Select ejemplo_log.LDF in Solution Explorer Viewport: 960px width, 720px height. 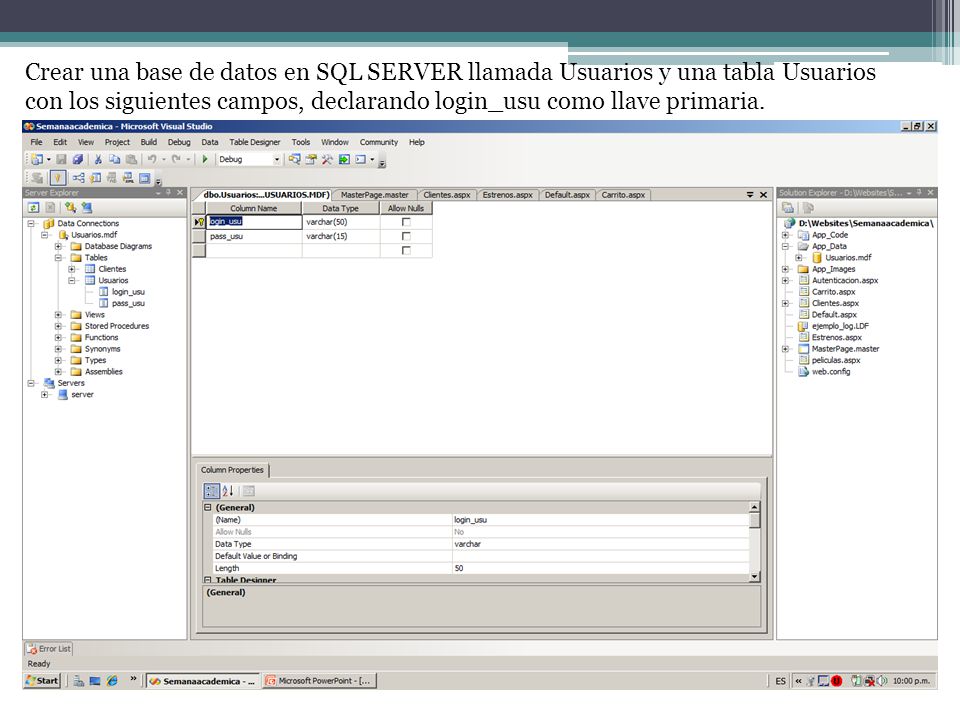click(840, 326)
